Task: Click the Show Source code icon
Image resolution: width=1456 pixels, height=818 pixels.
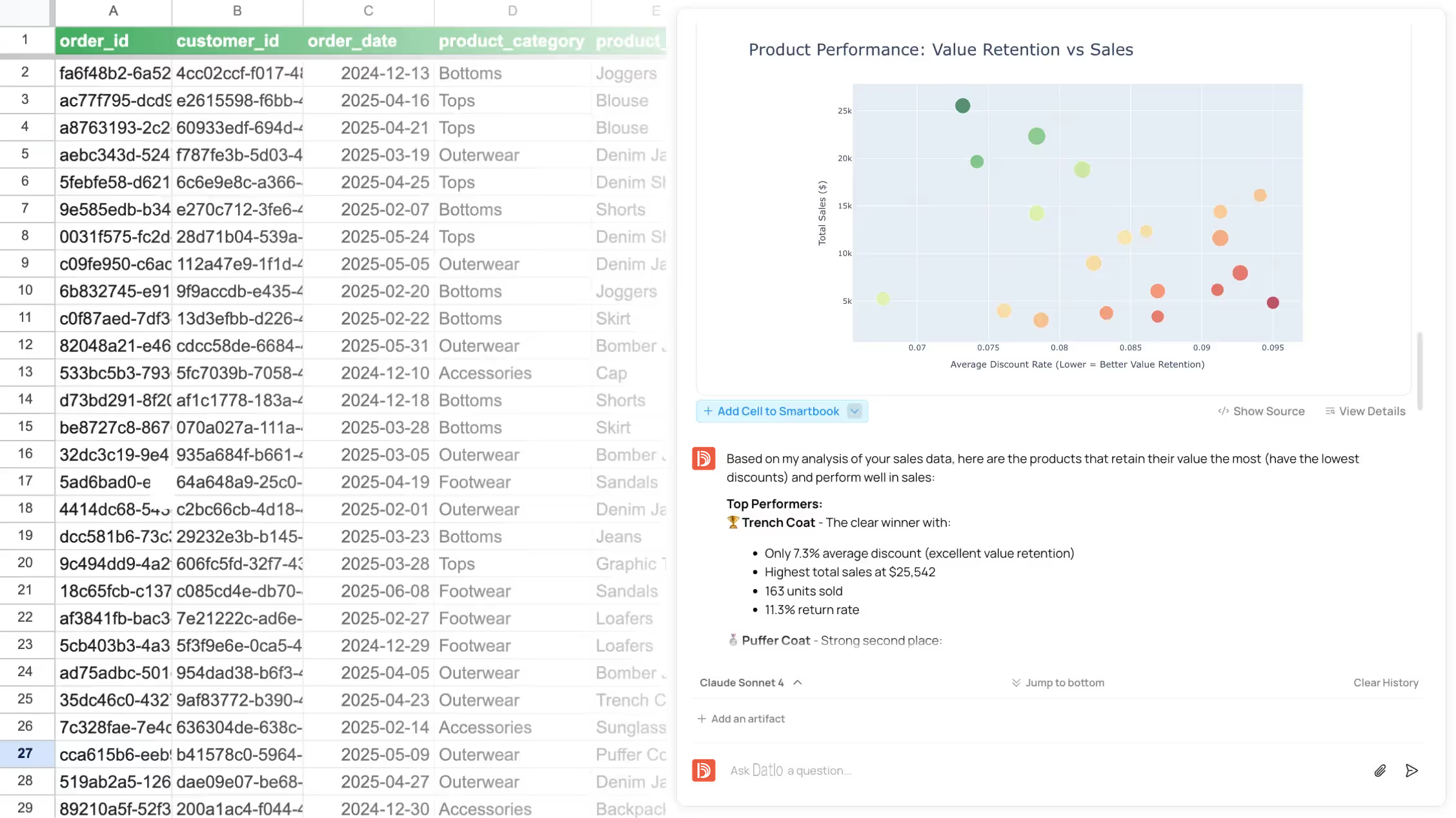Action: 1223,411
